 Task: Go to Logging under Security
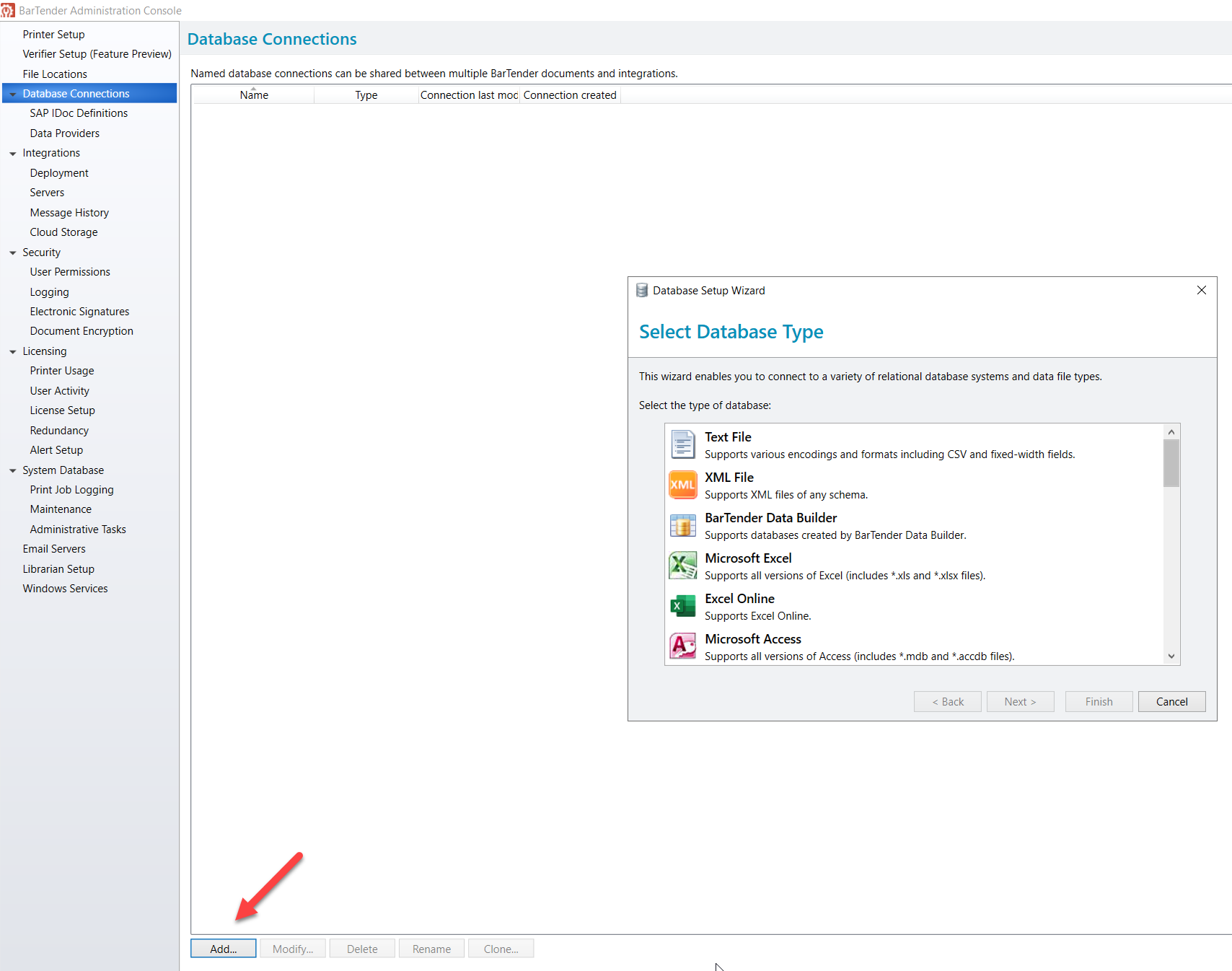point(49,292)
